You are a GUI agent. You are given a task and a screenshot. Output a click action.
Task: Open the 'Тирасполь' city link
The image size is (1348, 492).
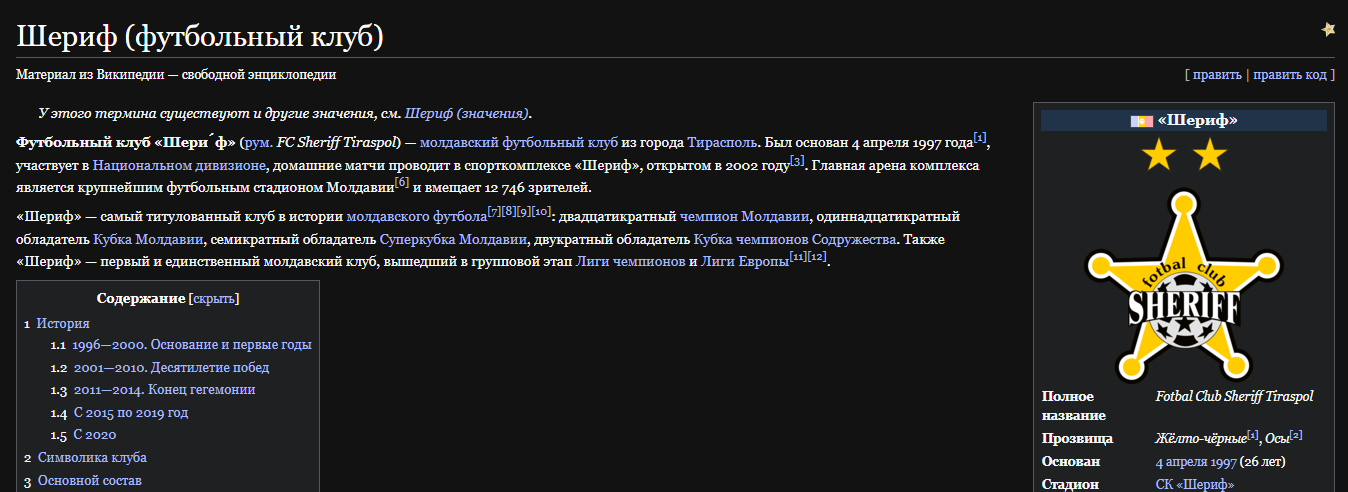click(722, 142)
